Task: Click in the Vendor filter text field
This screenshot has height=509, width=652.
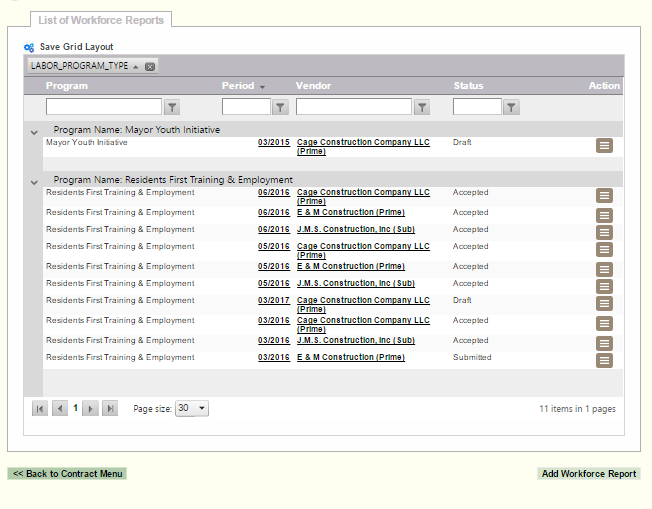Action: (x=353, y=107)
